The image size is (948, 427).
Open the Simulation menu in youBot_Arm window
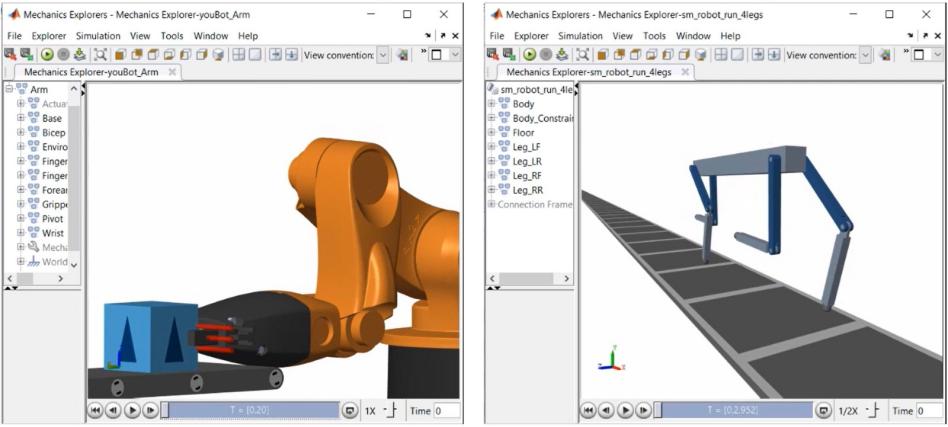click(x=98, y=36)
